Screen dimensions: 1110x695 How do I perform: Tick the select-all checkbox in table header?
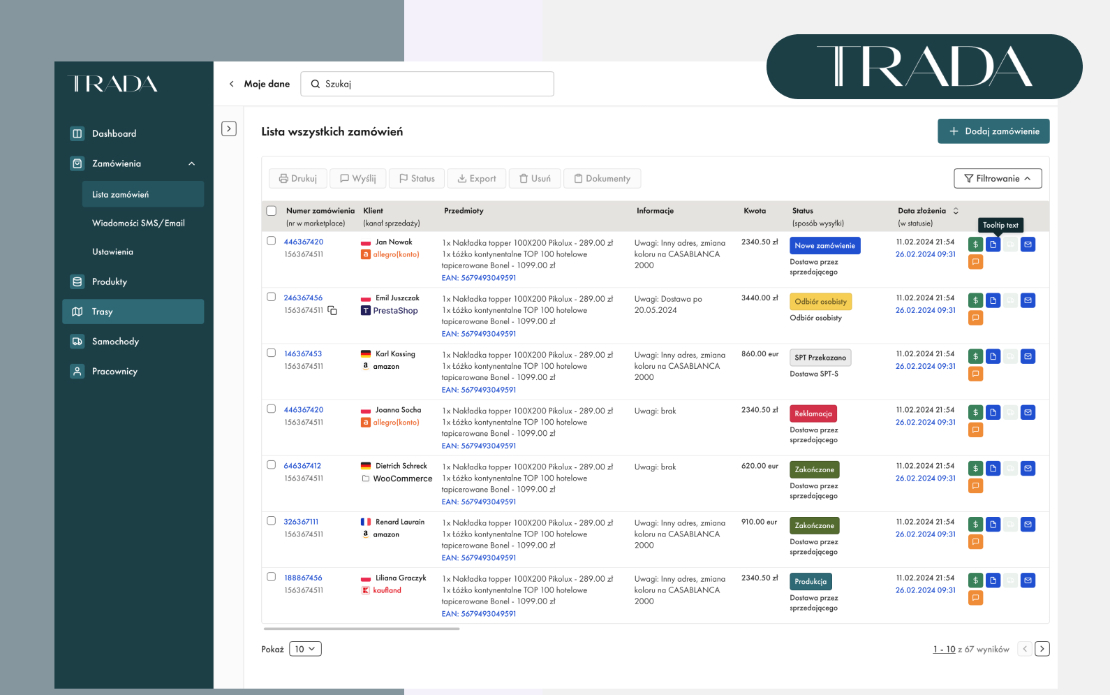tap(271, 210)
